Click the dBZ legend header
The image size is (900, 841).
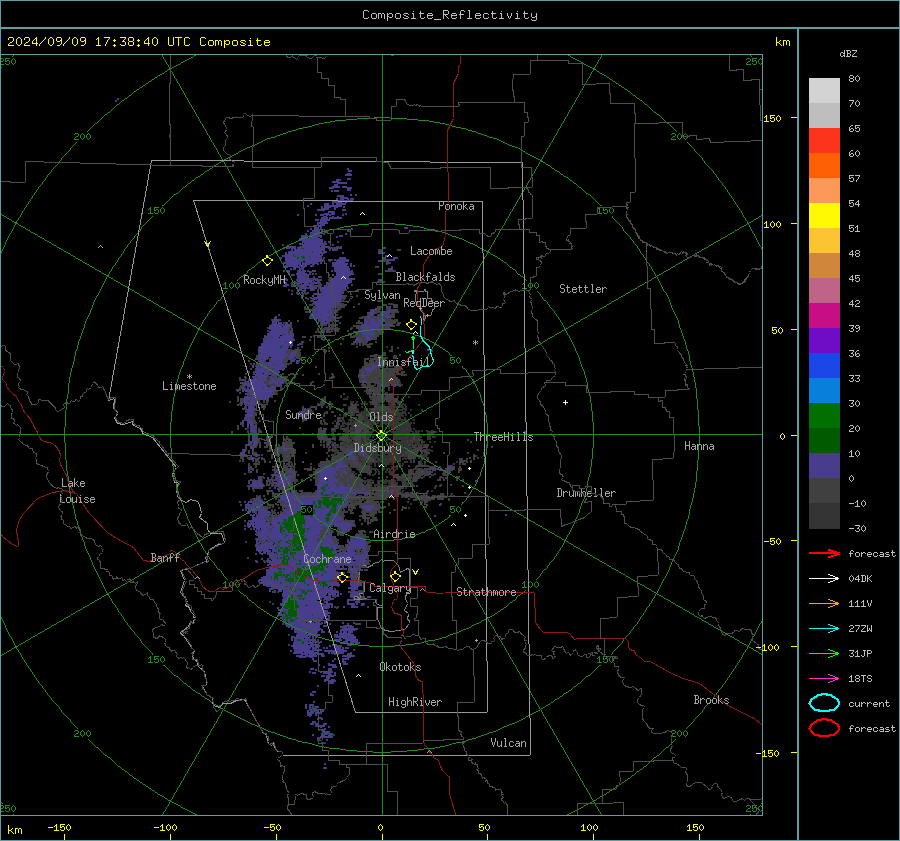[x=848, y=54]
